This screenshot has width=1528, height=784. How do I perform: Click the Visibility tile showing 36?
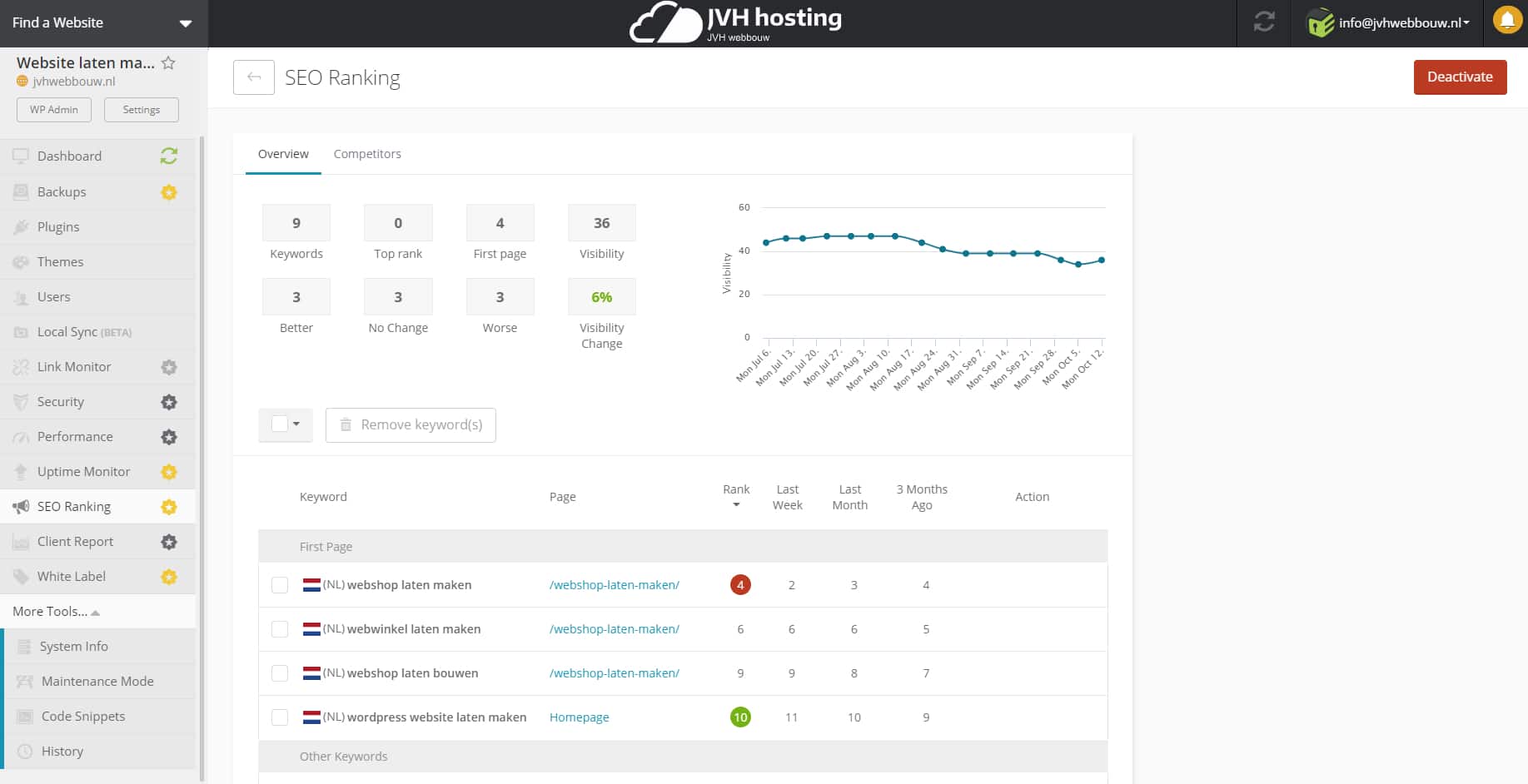601,223
